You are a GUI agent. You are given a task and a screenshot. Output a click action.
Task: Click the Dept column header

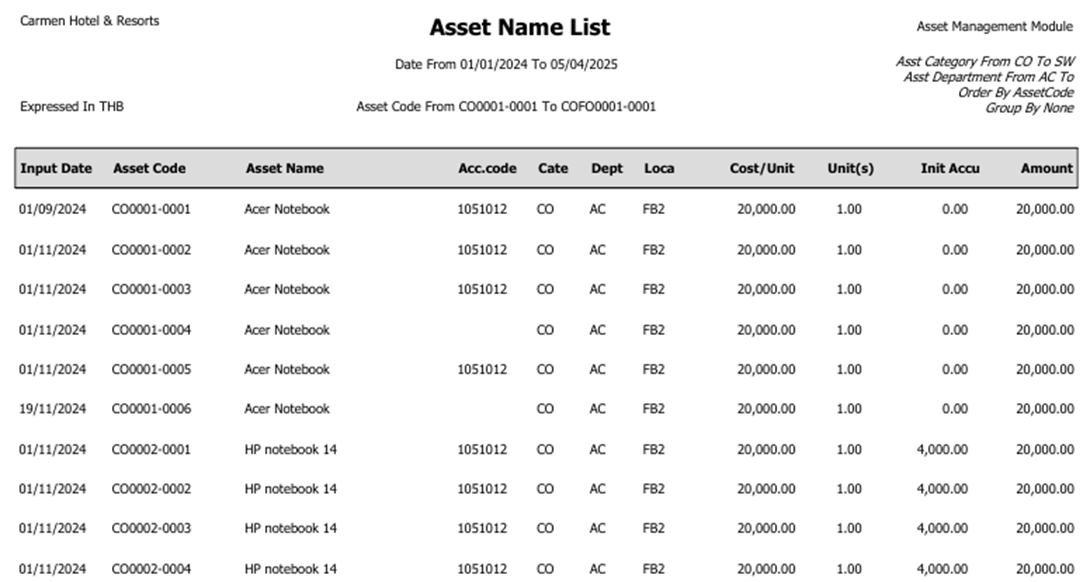tap(606, 169)
